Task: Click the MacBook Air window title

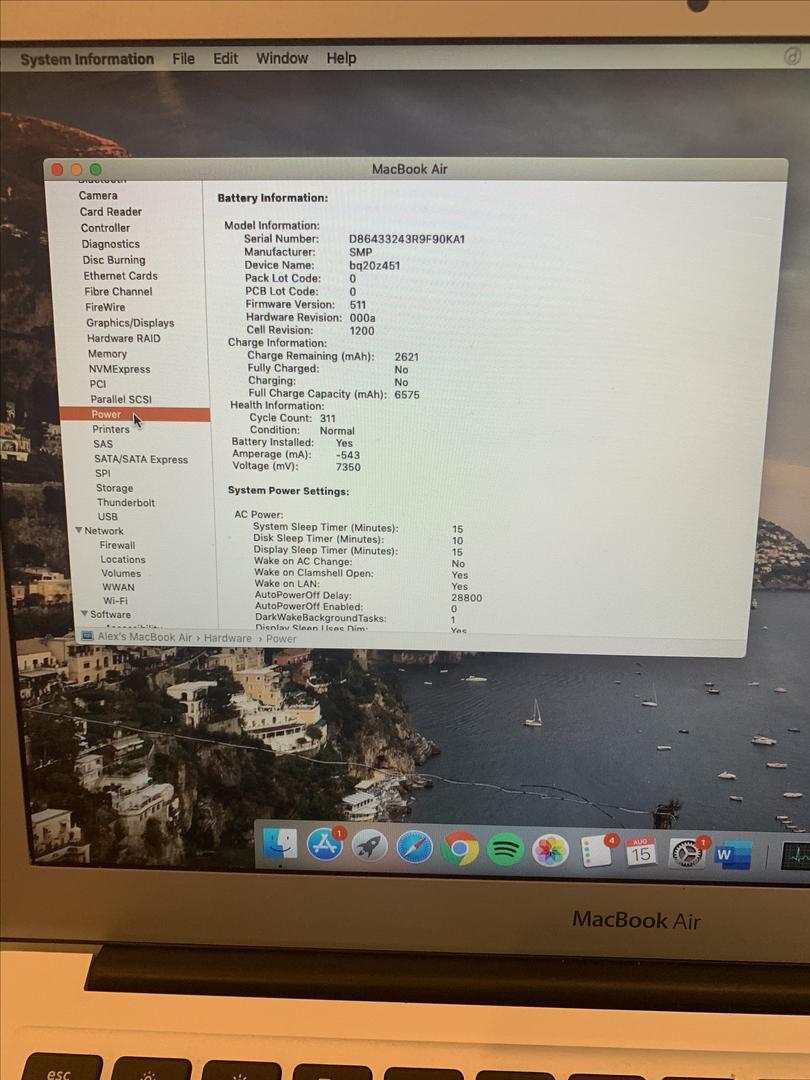Action: (x=409, y=169)
